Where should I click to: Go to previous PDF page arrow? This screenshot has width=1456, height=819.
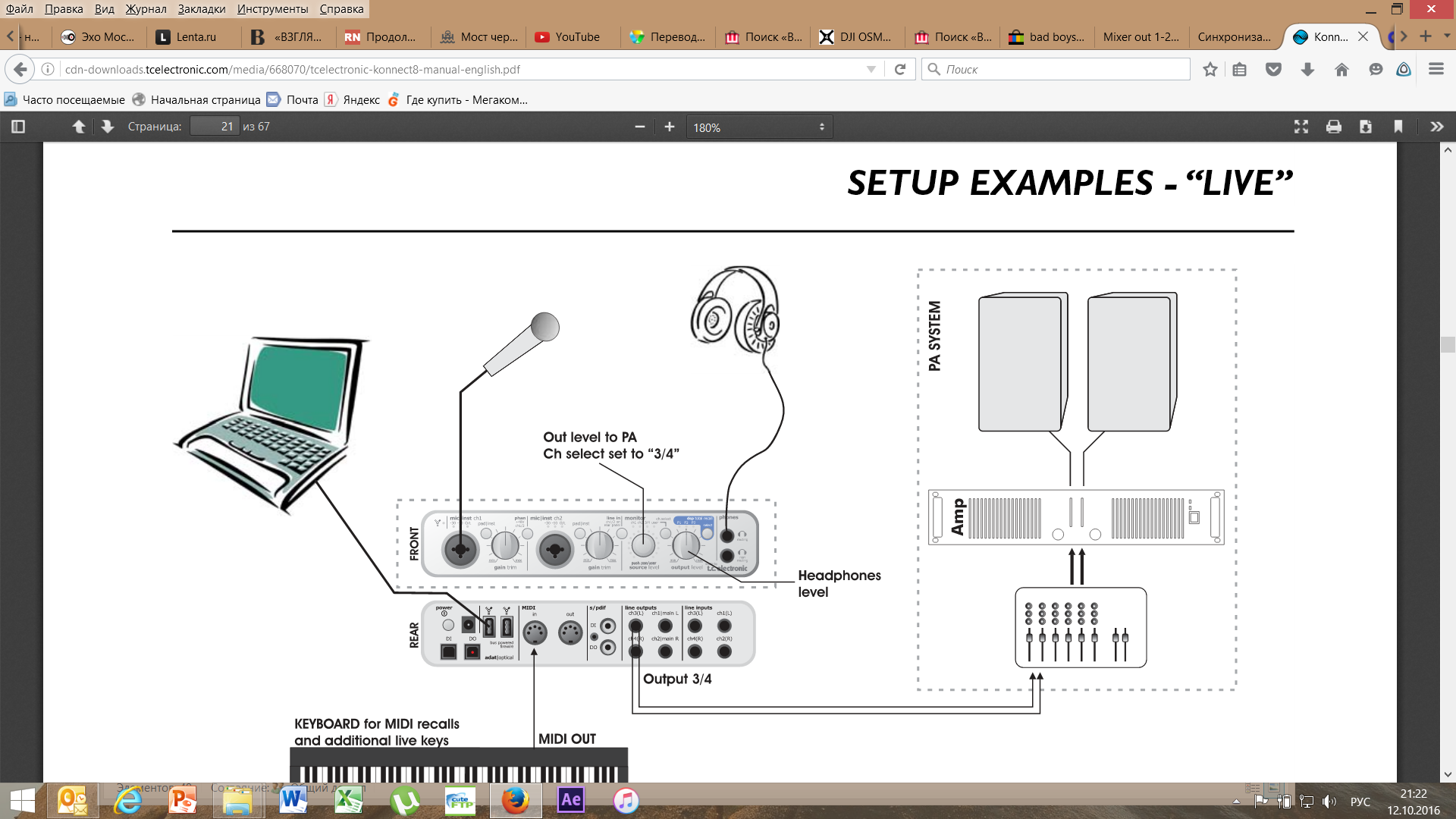point(79,127)
